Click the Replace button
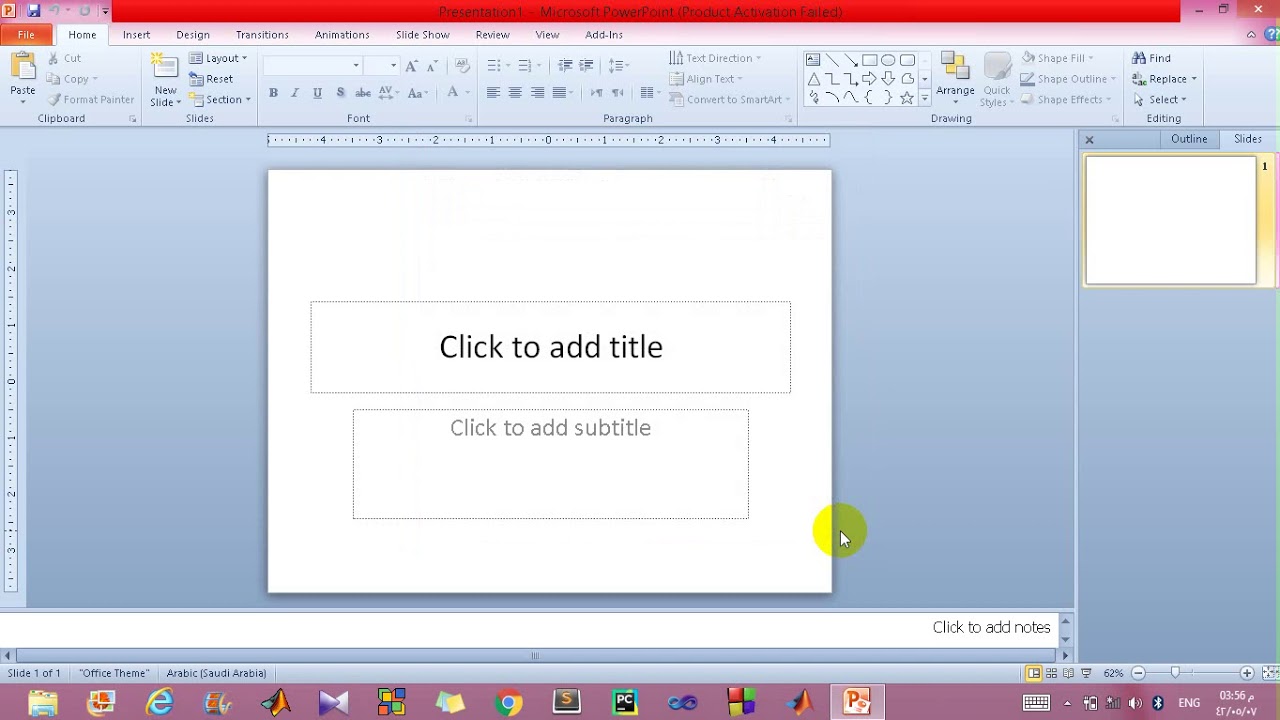Image resolution: width=1280 pixels, height=720 pixels. (x=1165, y=79)
